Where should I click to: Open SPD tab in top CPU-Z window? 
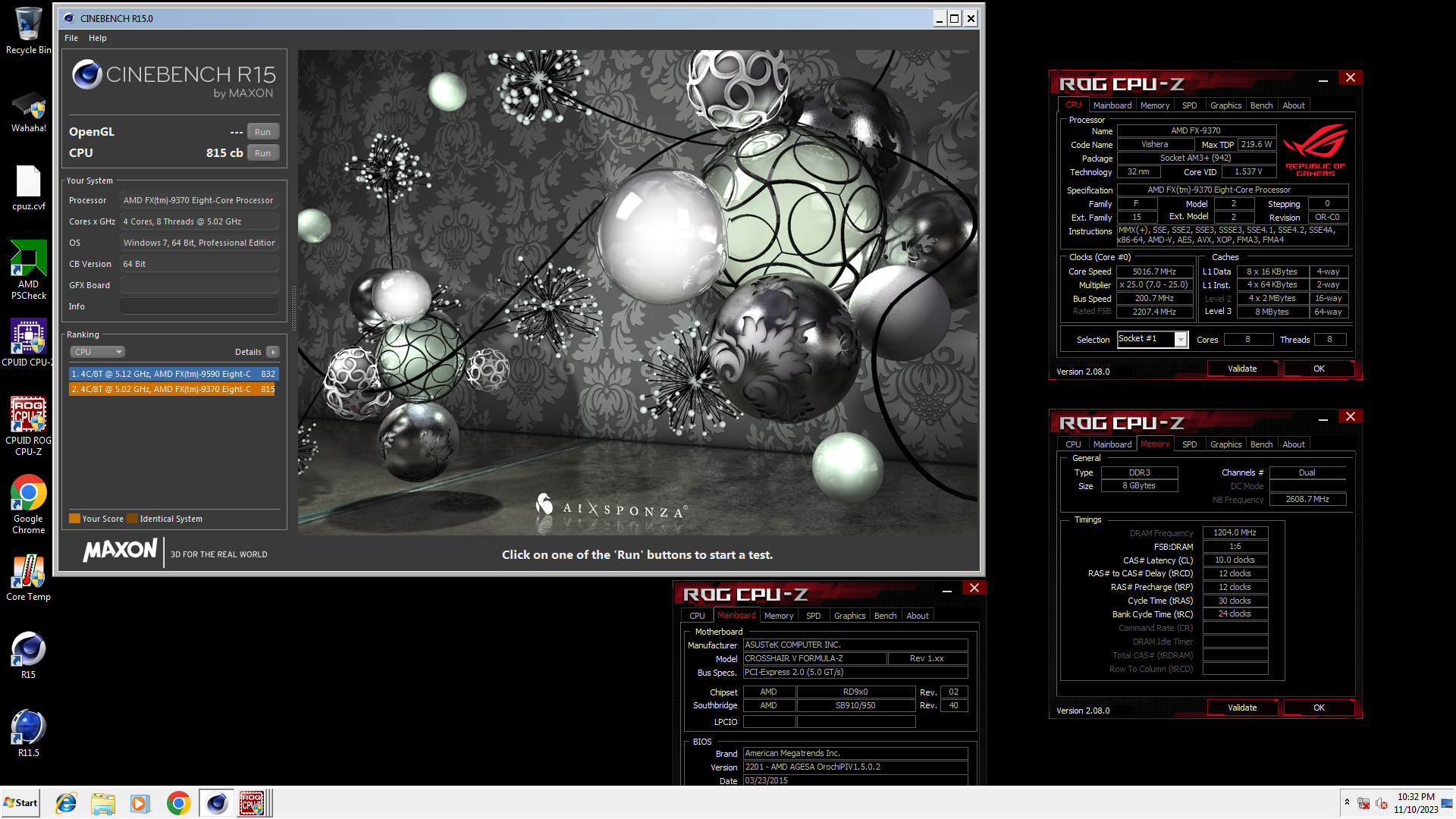pyautogui.click(x=1189, y=105)
